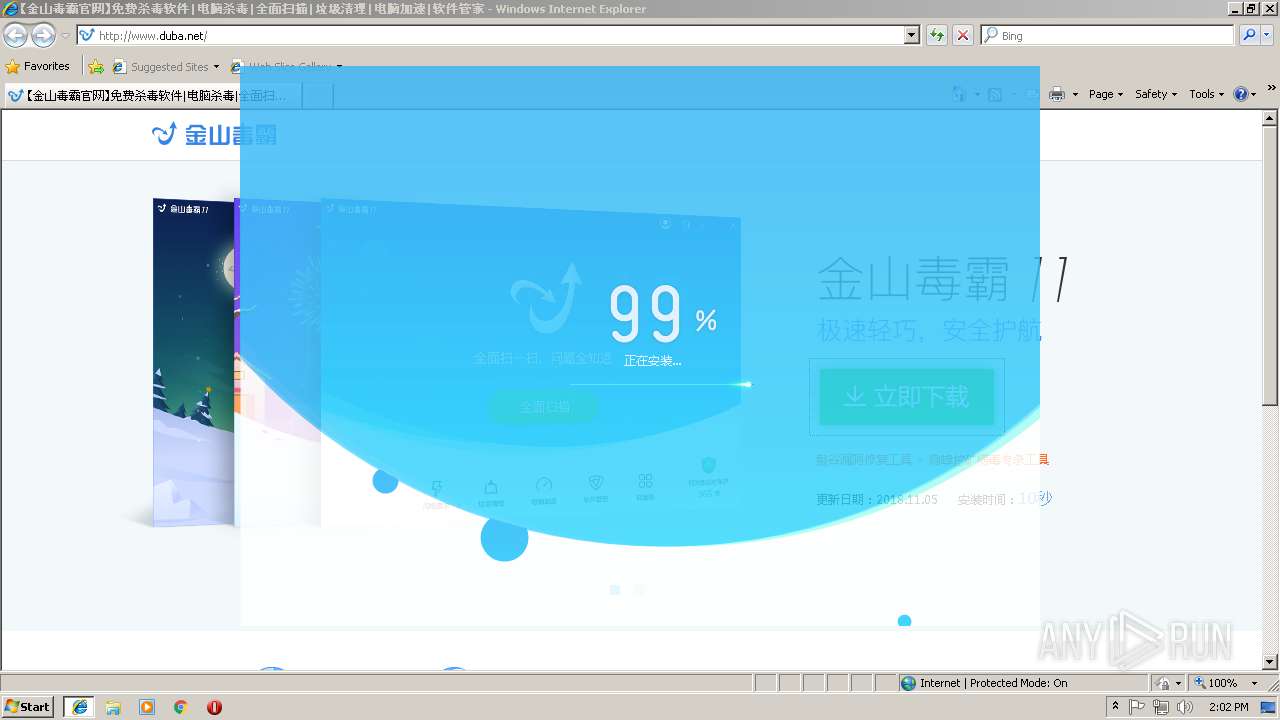
Task: Expand the print options dropdown arrow
Action: [x=1075, y=94]
